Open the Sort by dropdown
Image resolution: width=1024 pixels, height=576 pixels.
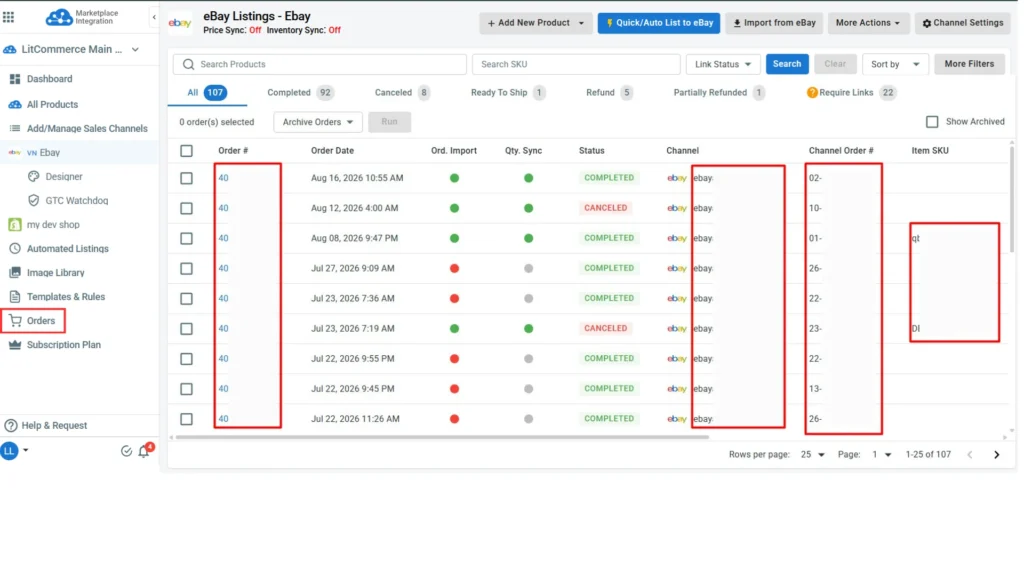coord(895,65)
